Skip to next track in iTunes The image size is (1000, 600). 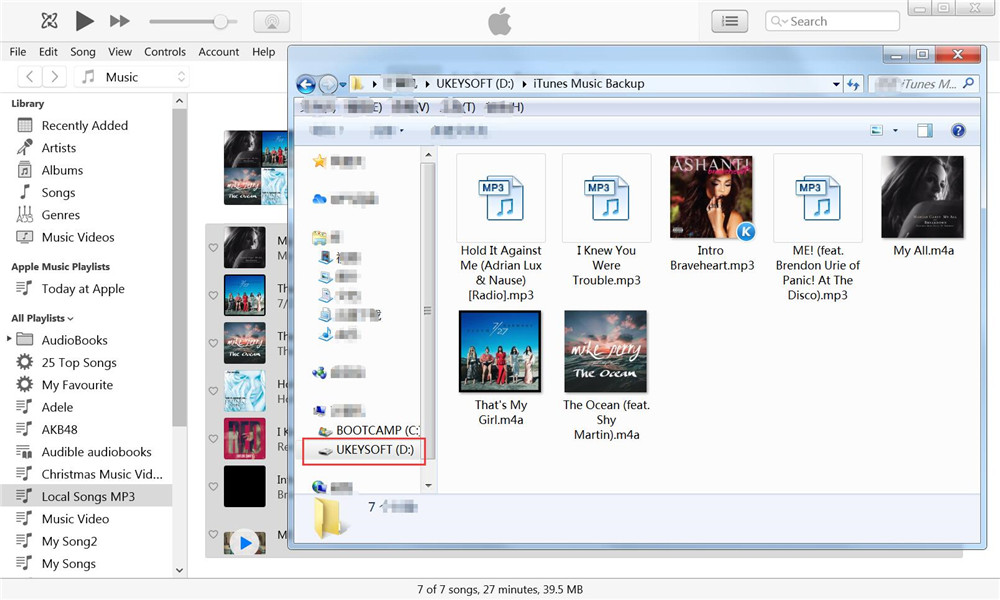coord(120,21)
